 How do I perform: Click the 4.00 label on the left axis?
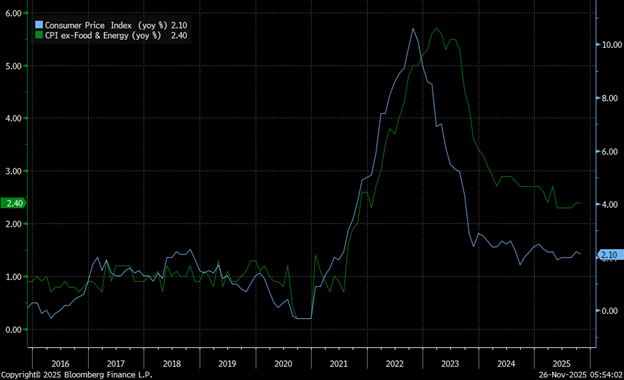[13, 118]
